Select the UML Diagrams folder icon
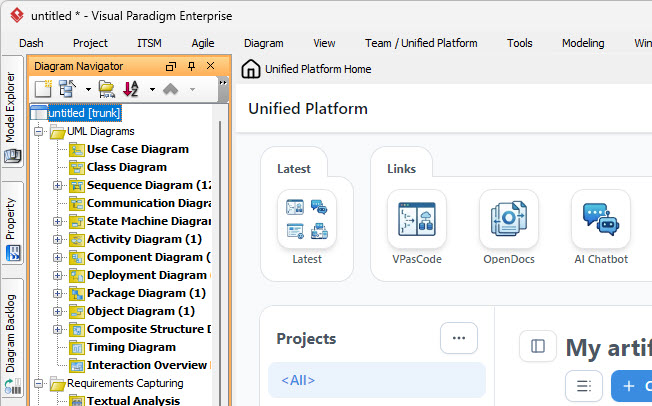Image resolution: width=652 pixels, height=406 pixels. 57,131
